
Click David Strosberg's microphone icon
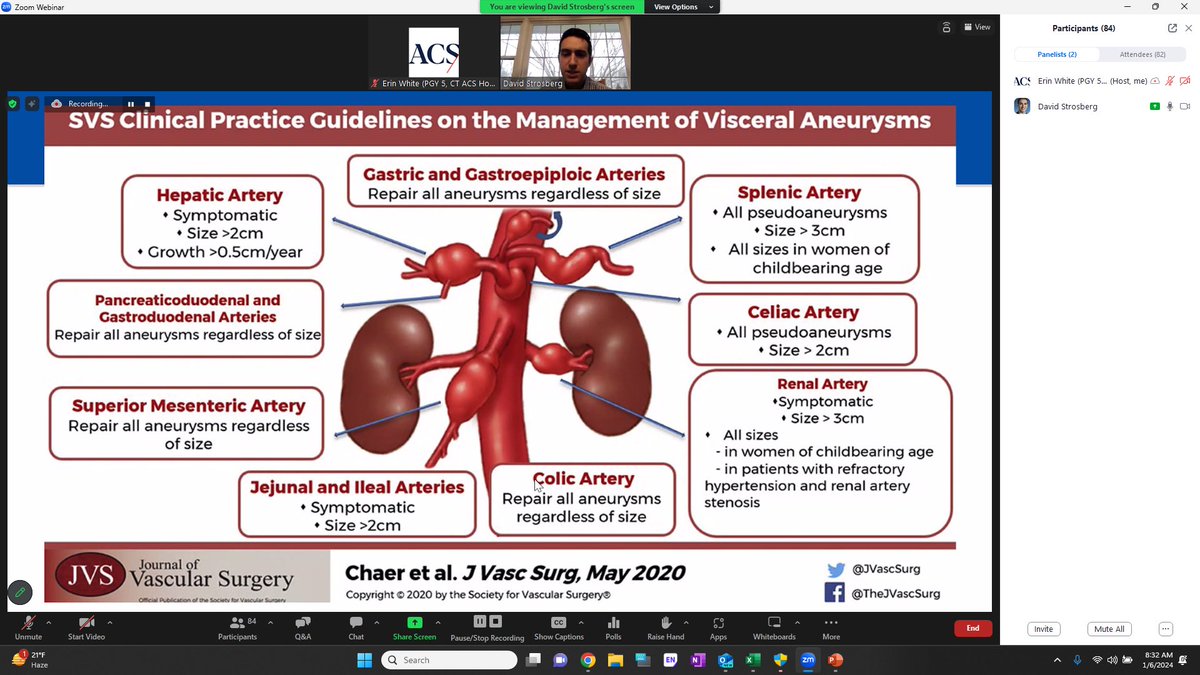tap(1170, 106)
